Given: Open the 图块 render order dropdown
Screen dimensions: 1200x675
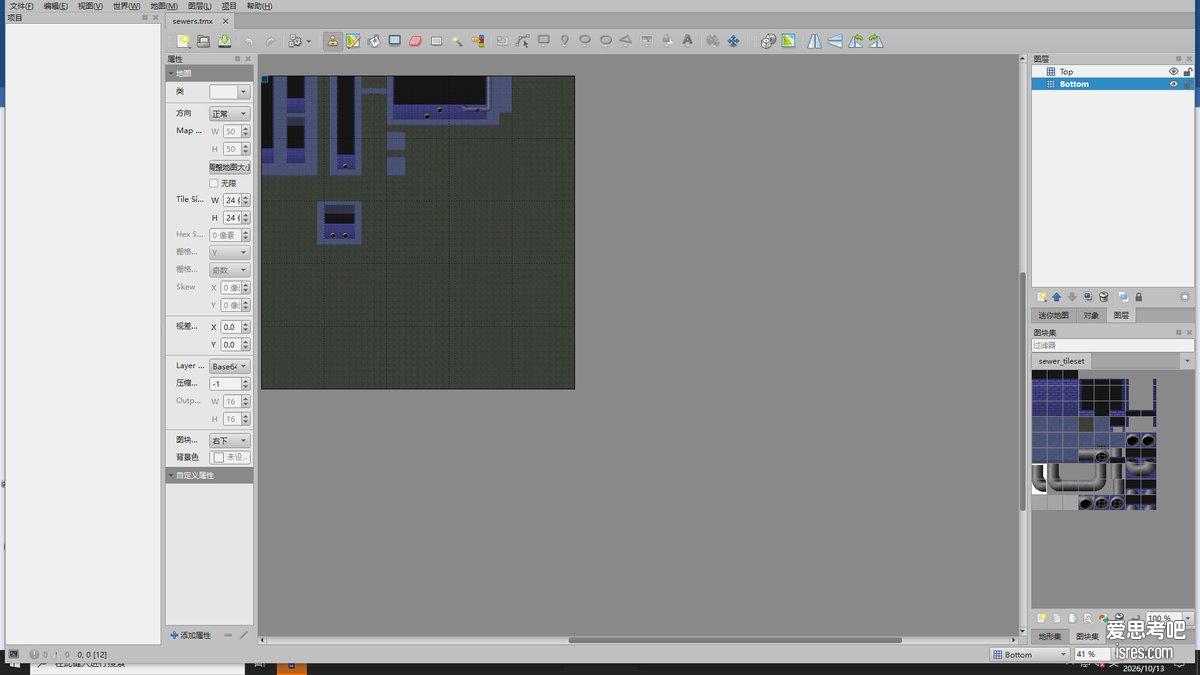Looking at the screenshot, I should pyautogui.click(x=229, y=441).
